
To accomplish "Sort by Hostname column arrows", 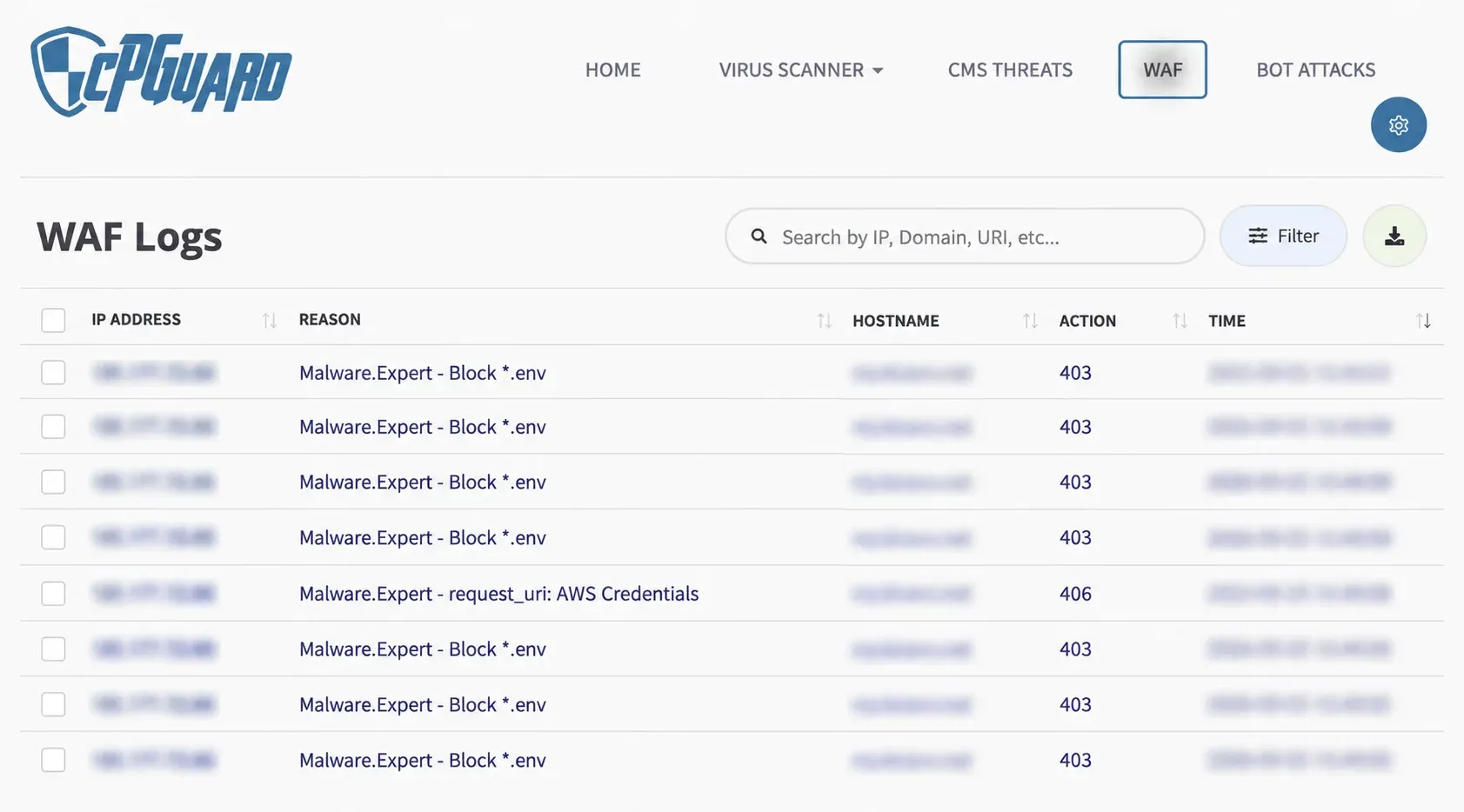I will pyautogui.click(x=1030, y=321).
